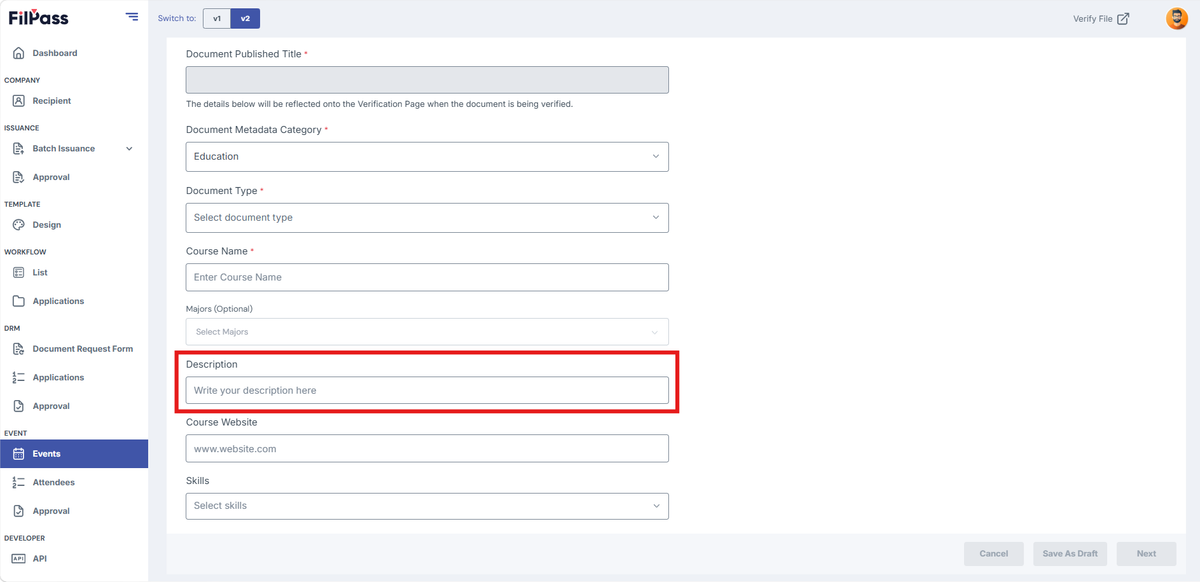Click the Issuance Approval icon
The width and height of the screenshot is (1200, 582).
(18, 177)
